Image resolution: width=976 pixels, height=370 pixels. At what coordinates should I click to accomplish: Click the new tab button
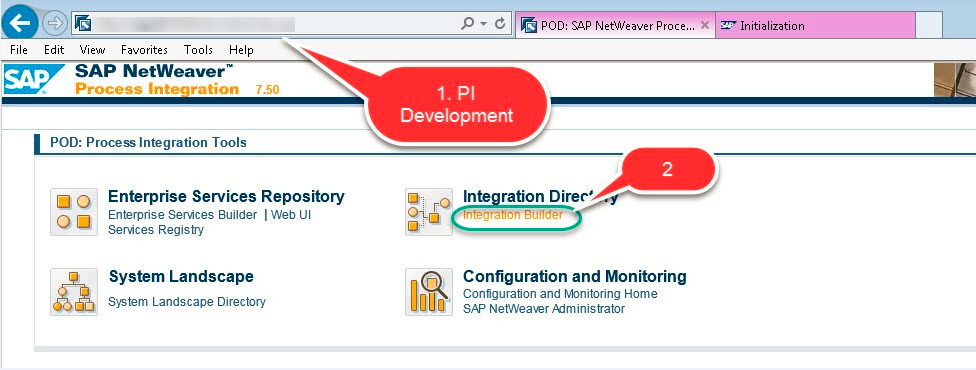tap(928, 26)
